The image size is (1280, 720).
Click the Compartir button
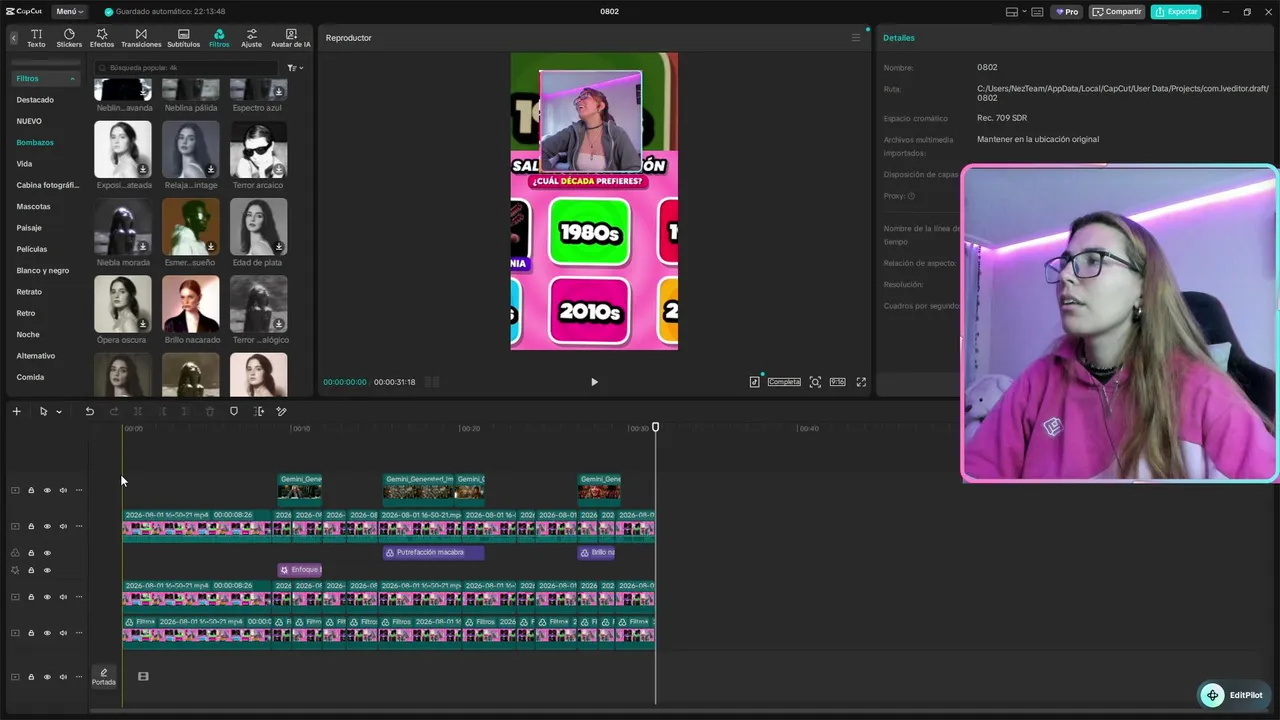tap(1117, 12)
